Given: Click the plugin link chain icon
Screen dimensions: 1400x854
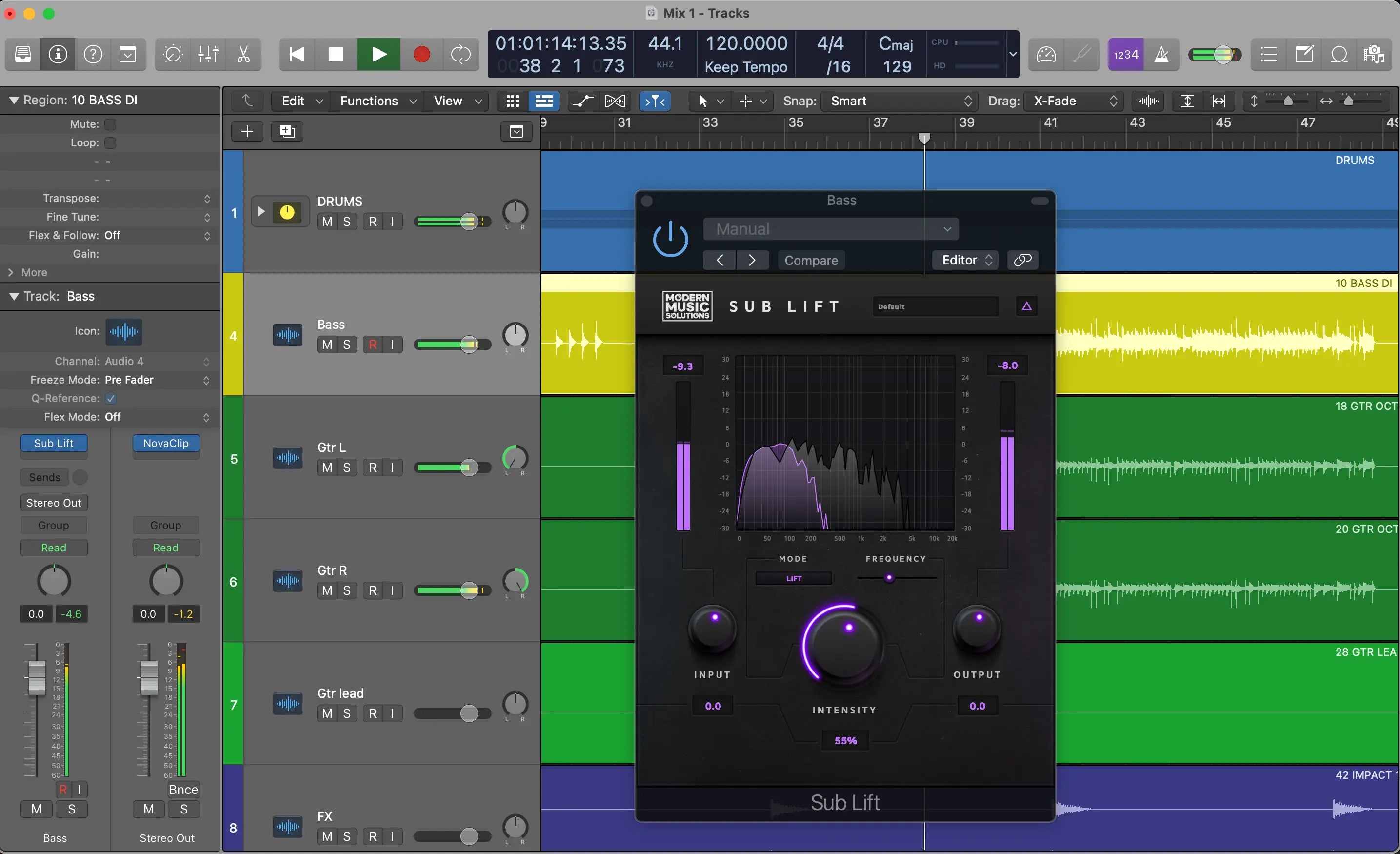Looking at the screenshot, I should point(1022,260).
